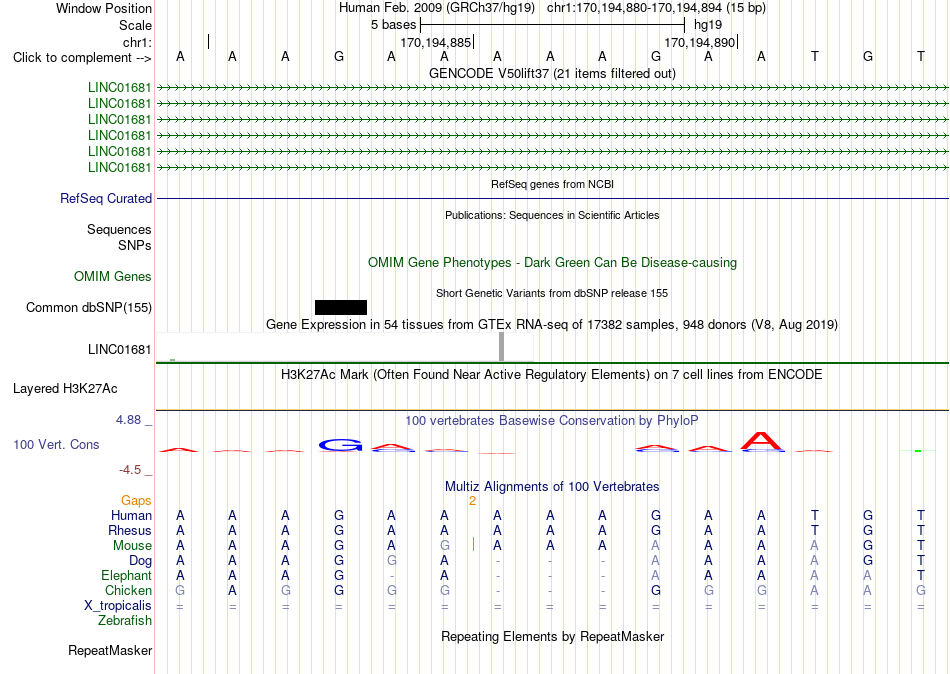The image size is (950, 674).
Task: Click the 'Zebrafish' species label
Action: [x=125, y=620]
